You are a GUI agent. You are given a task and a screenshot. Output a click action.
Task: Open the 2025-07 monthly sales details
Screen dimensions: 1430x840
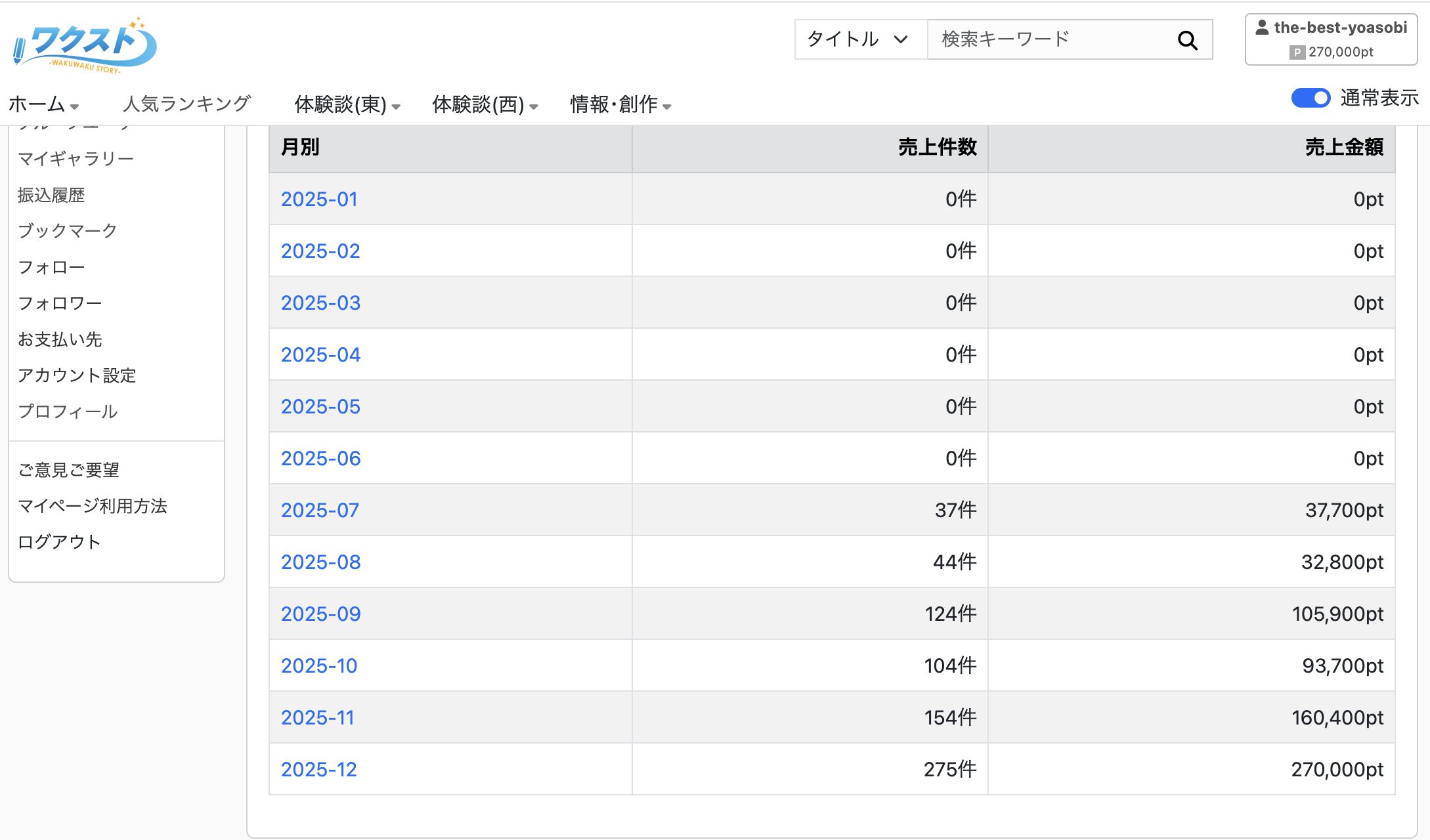click(x=320, y=510)
